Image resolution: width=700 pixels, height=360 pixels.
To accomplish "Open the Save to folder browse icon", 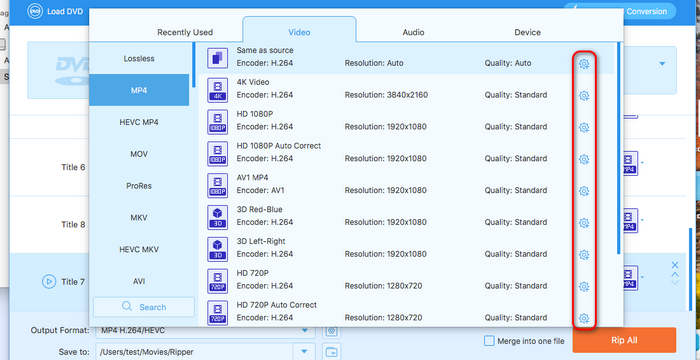I will tap(331, 352).
